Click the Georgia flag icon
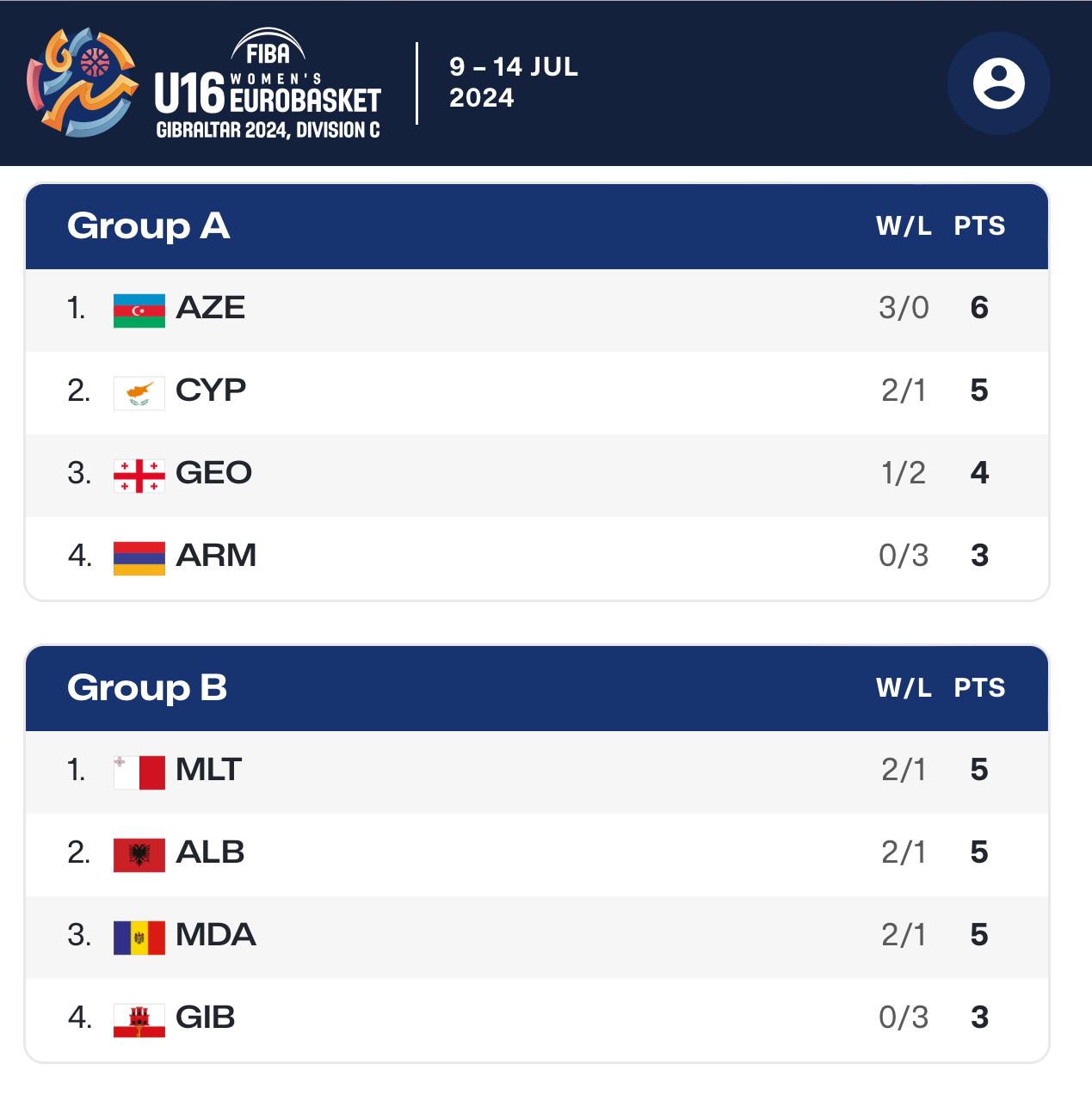The height and width of the screenshot is (1101, 1092). [x=139, y=475]
